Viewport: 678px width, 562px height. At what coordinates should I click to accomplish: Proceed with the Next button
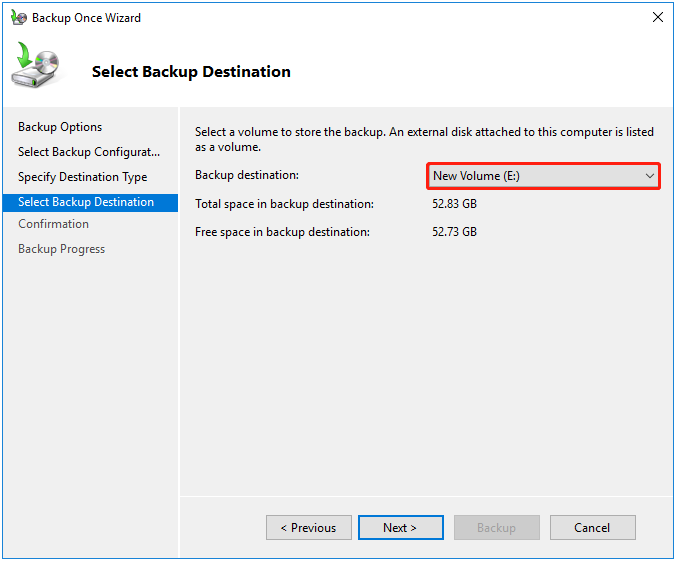tap(400, 528)
